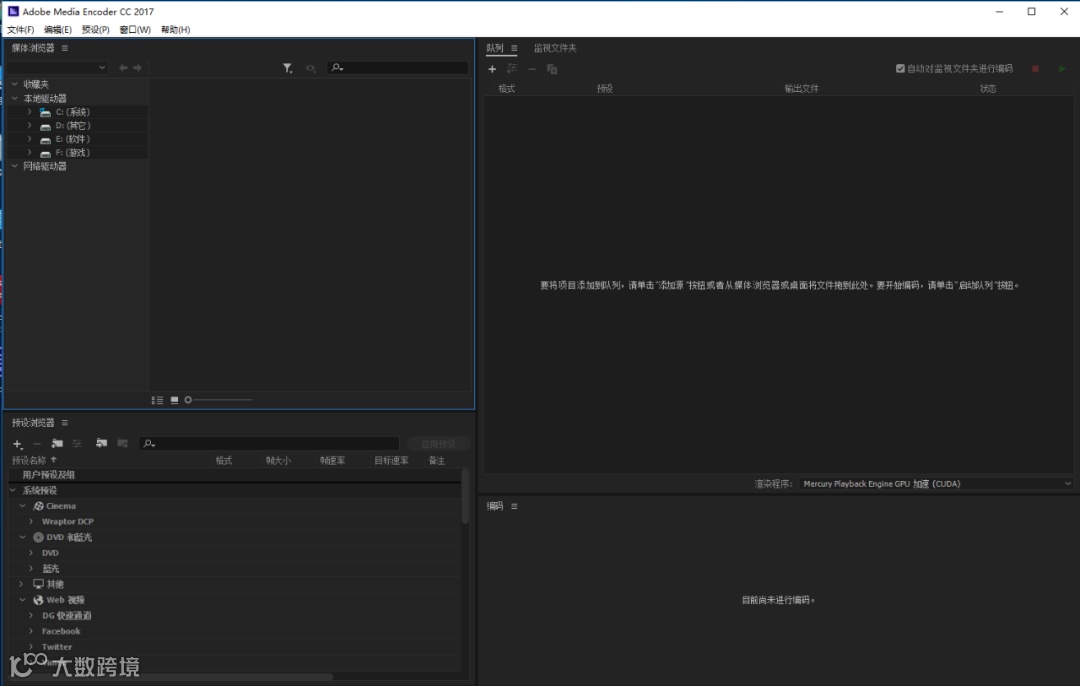This screenshot has height=686, width=1080.
Task: Open the 窗口(W) menu
Action: click(135, 30)
